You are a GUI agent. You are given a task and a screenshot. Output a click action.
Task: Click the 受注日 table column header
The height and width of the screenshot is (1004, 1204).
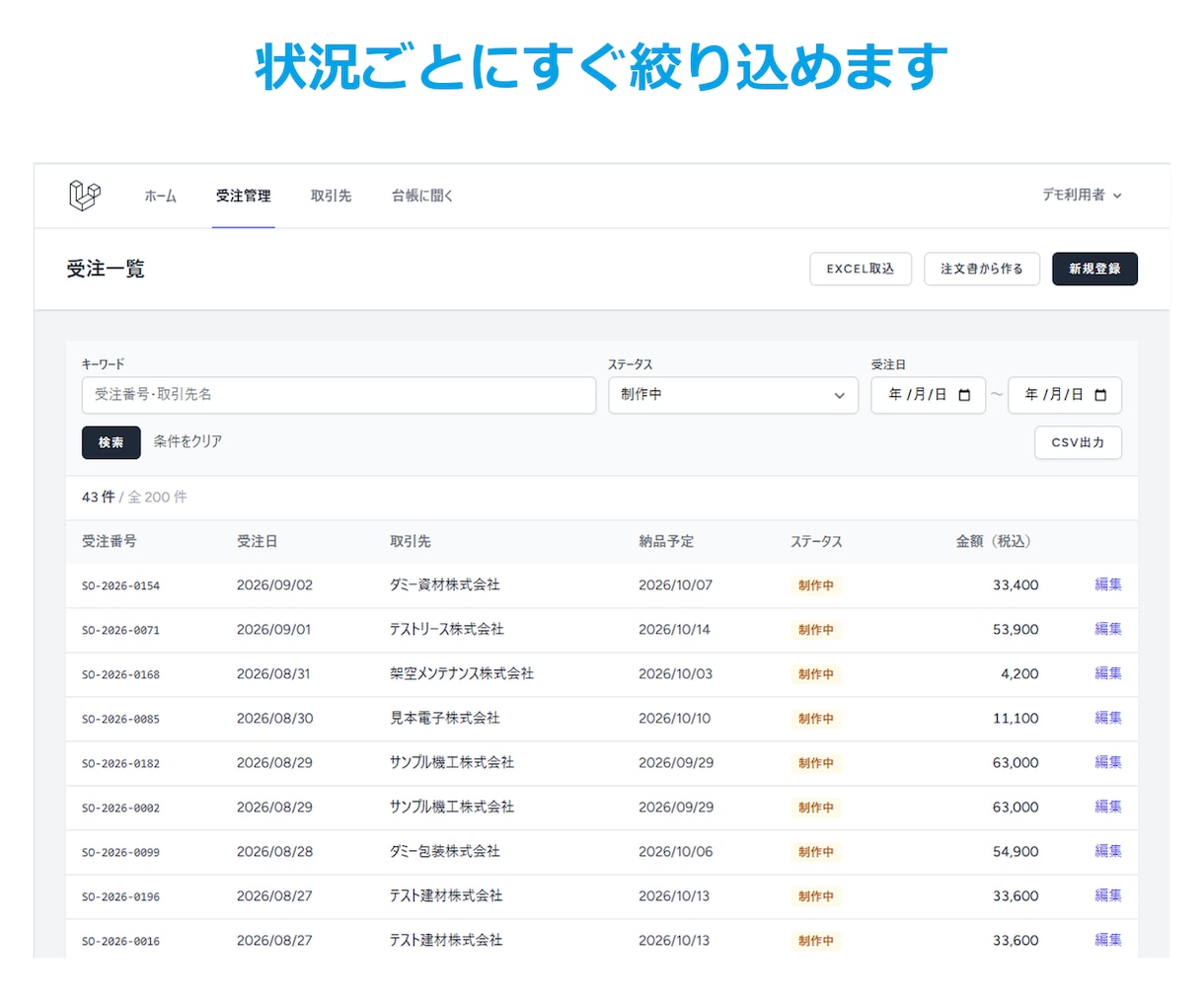(257, 541)
